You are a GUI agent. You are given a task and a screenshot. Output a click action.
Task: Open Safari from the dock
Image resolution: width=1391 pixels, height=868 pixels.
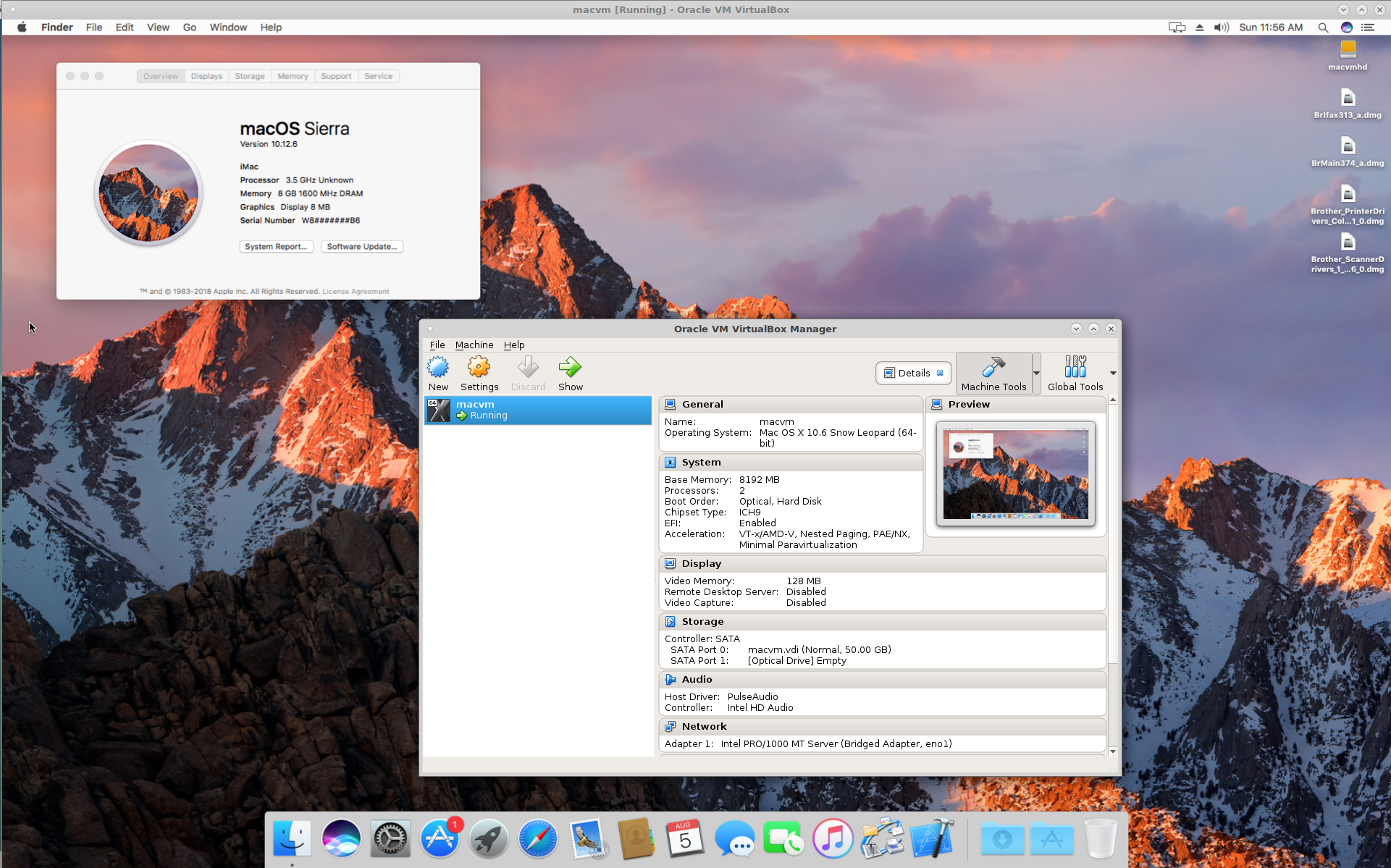538,840
